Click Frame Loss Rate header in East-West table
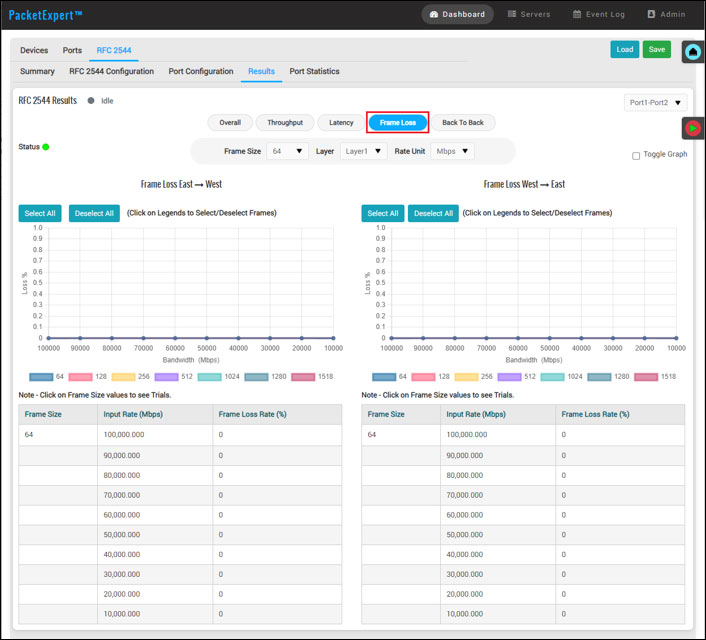Screen dimensions: 706x640 coord(252,414)
